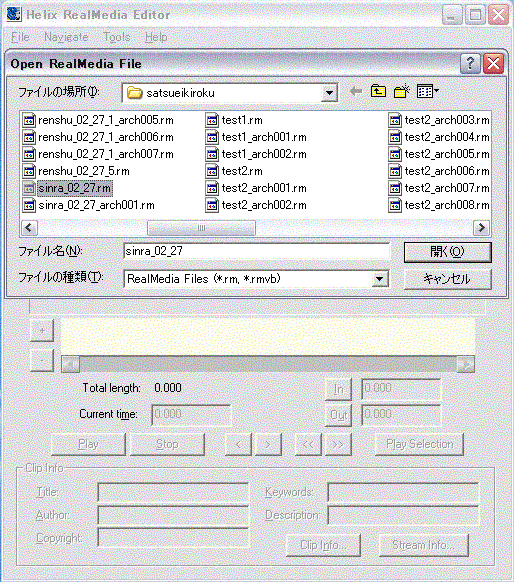Select file test1.rm icon
Image resolution: width=514 pixels, height=582 pixels.
pyautogui.click(x=212, y=120)
